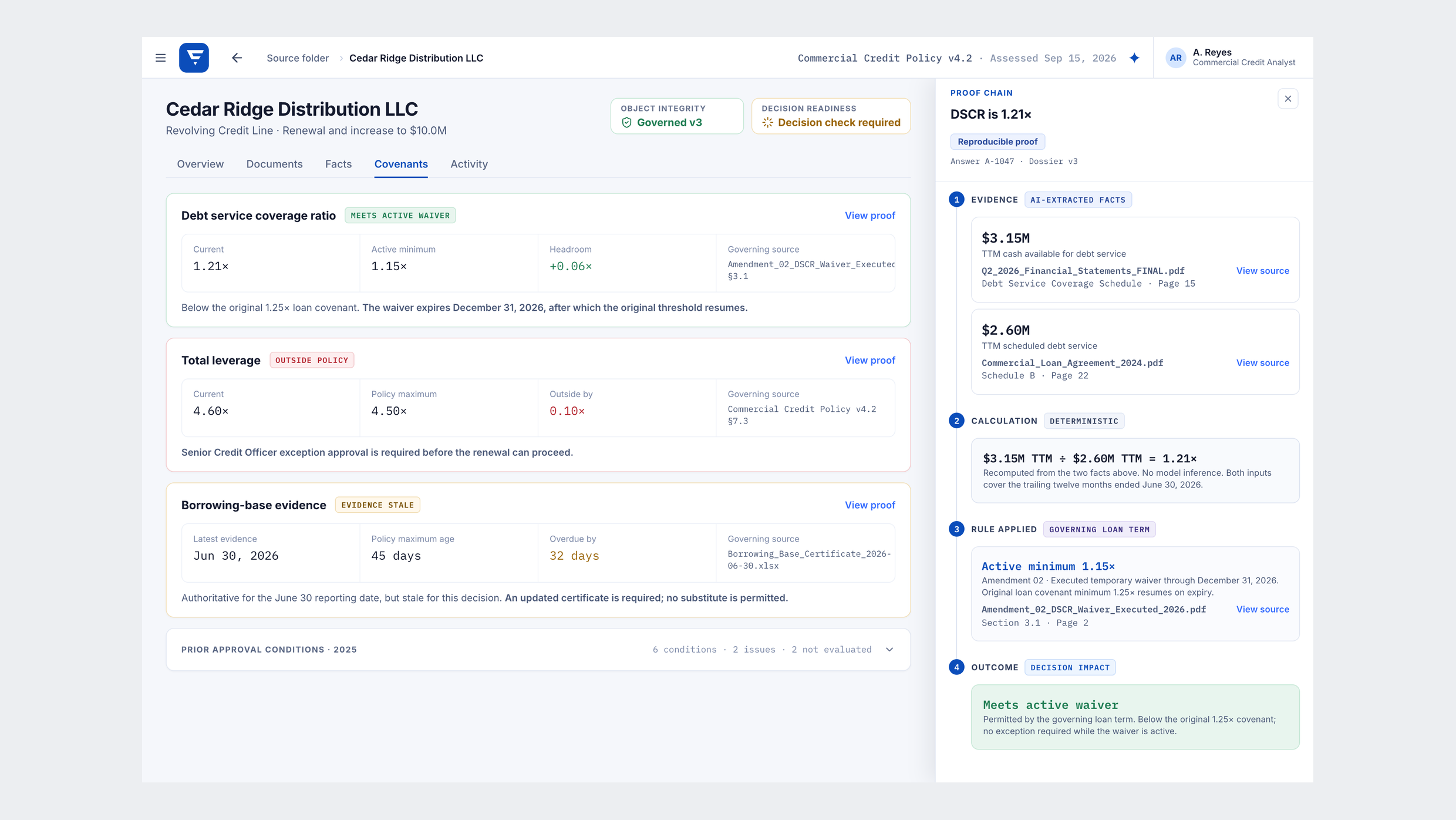Go back with the left arrow

[237, 58]
